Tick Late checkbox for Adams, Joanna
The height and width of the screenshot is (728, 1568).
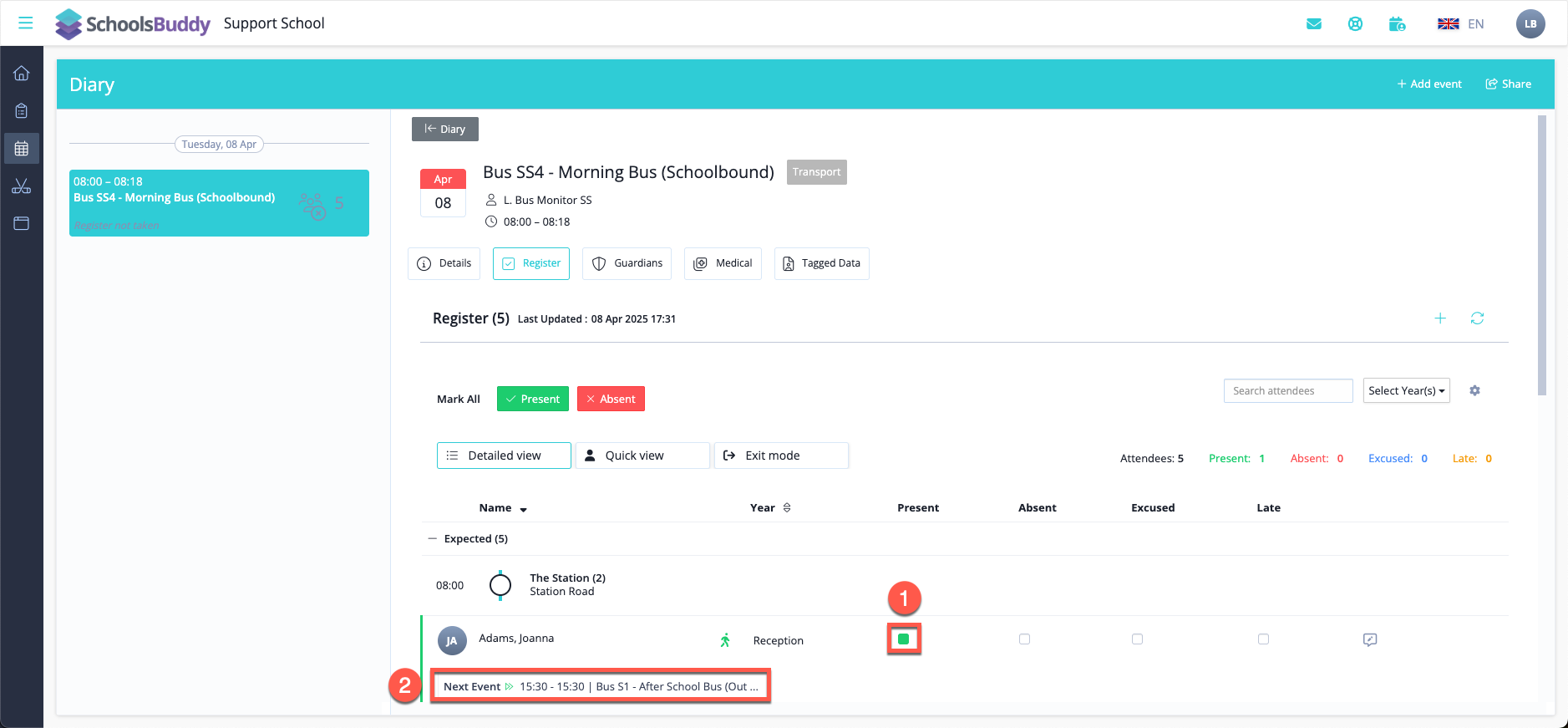[x=1263, y=639]
